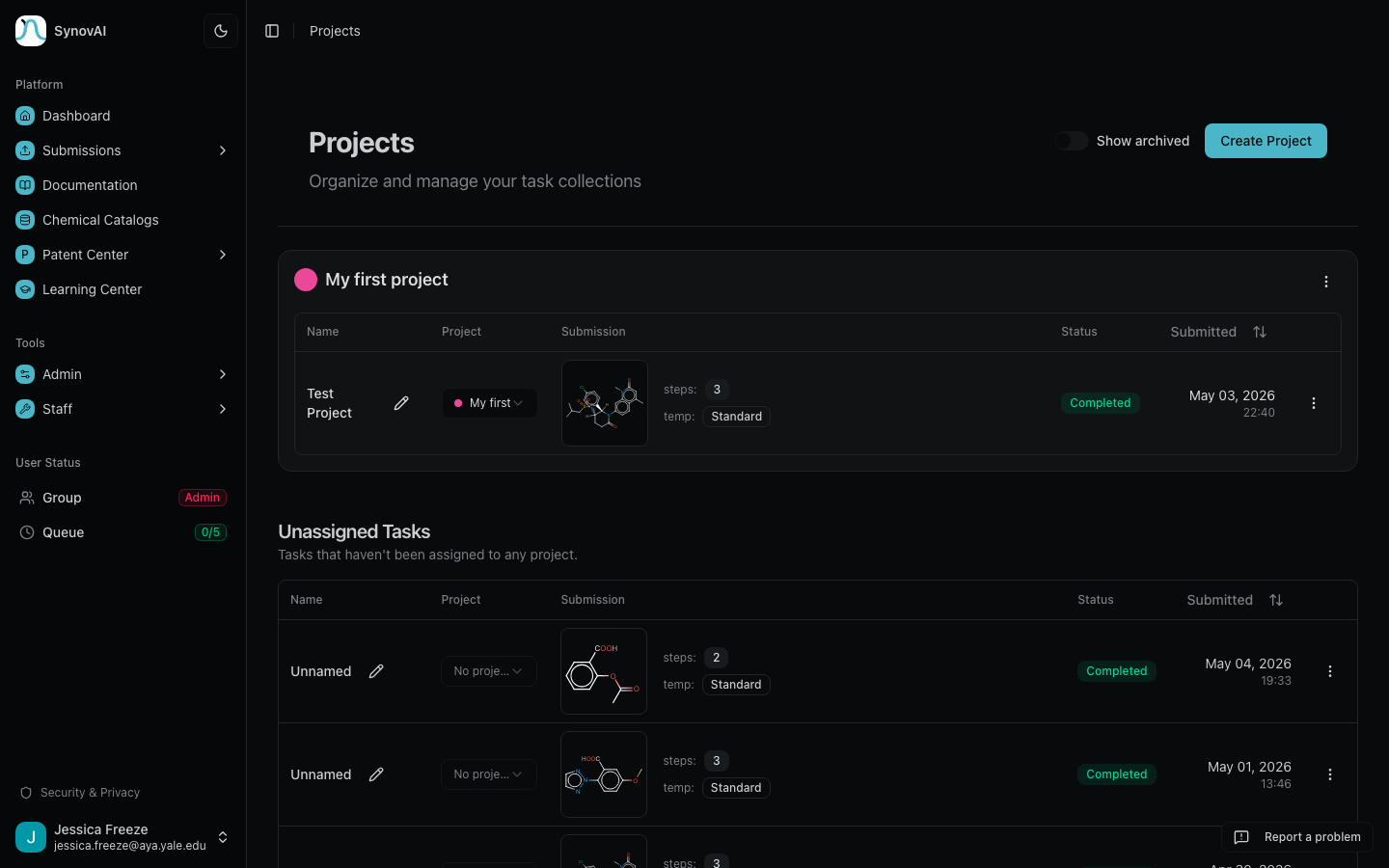The width and height of the screenshot is (1389, 868).
Task: Open the Test Project row actions menu
Action: click(1314, 403)
